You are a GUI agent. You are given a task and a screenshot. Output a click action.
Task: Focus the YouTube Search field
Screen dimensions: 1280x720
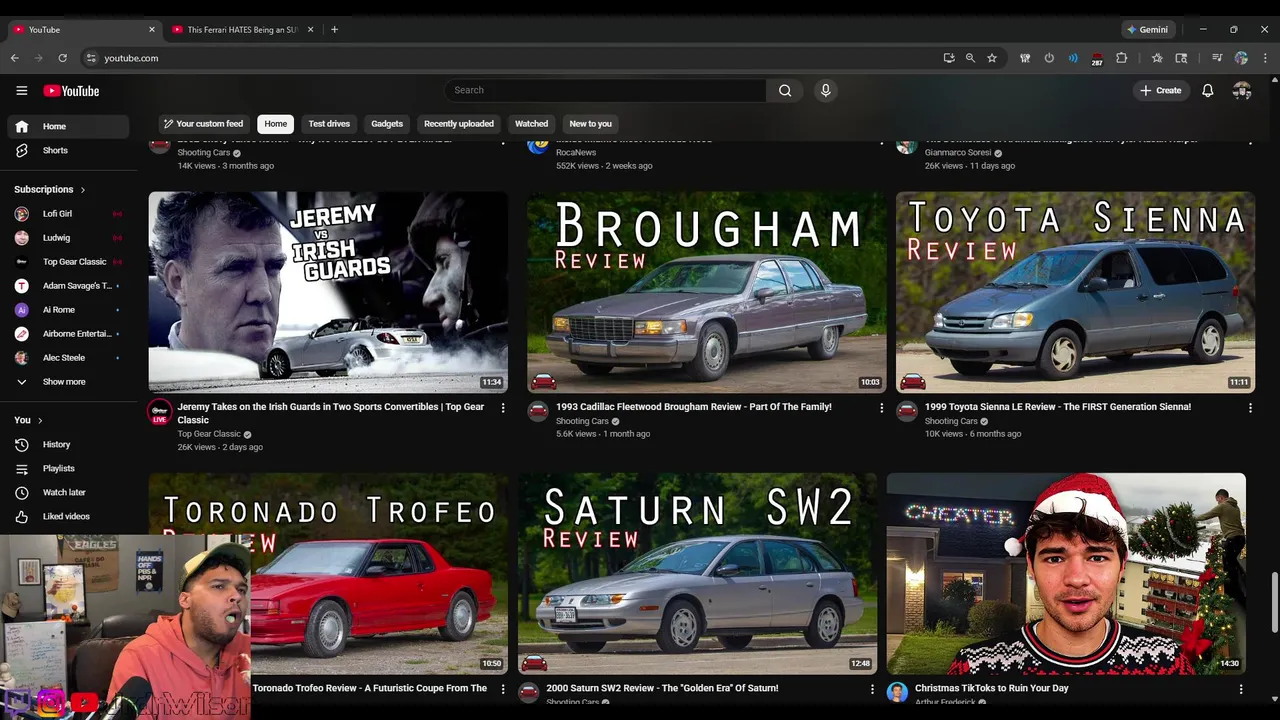(605, 90)
